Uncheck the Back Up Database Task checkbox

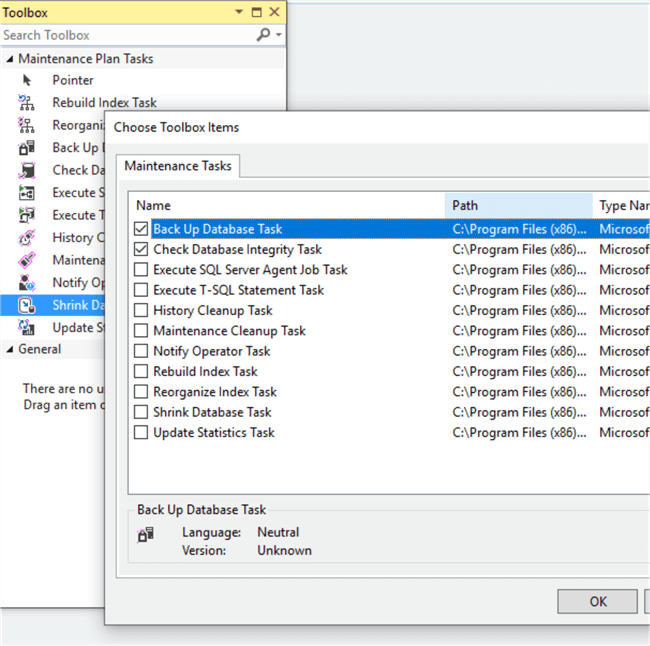[x=141, y=229]
